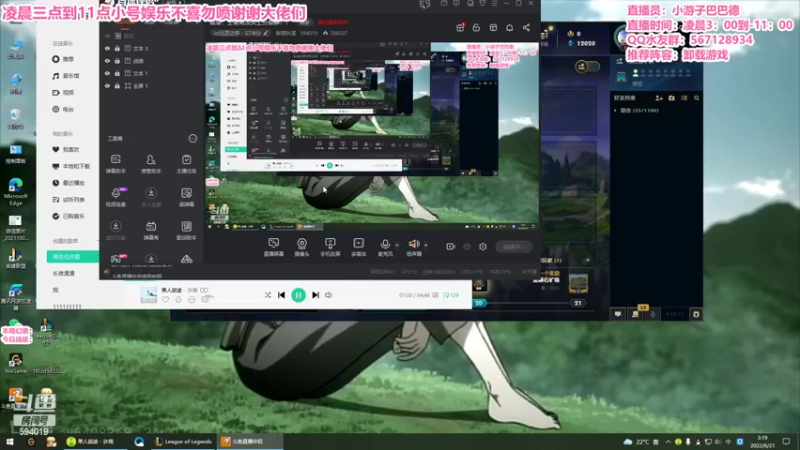This screenshot has height=450, width=800.
Task: Expand microphone options arrow
Action: [397, 244]
